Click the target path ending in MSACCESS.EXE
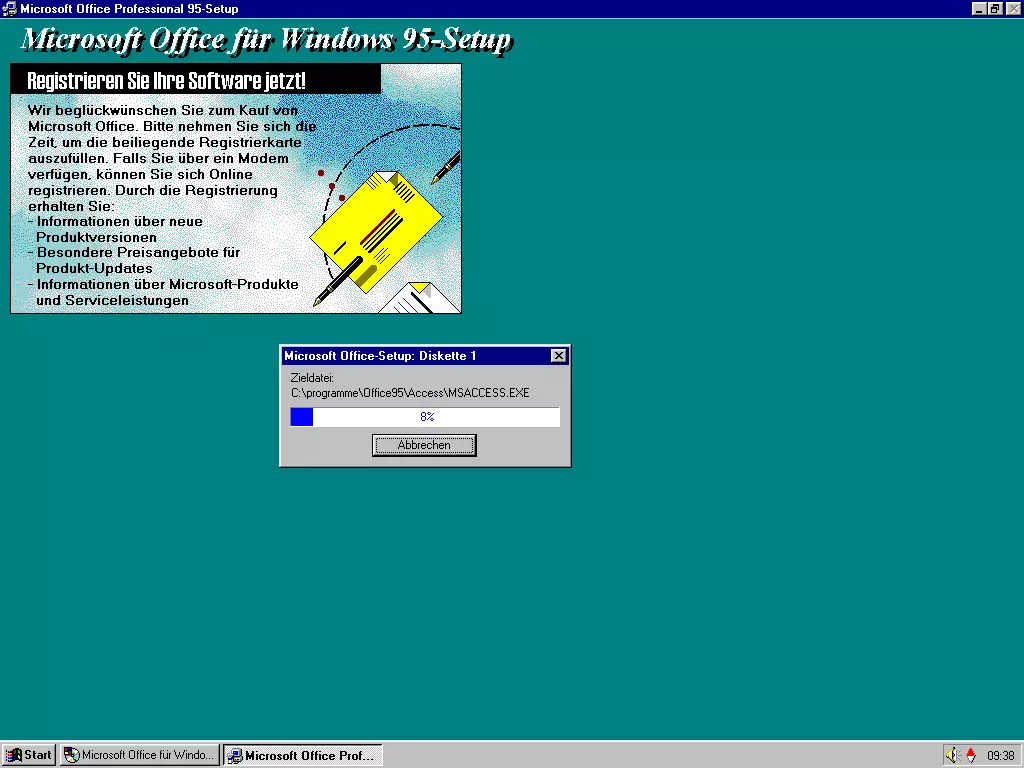 (410, 393)
